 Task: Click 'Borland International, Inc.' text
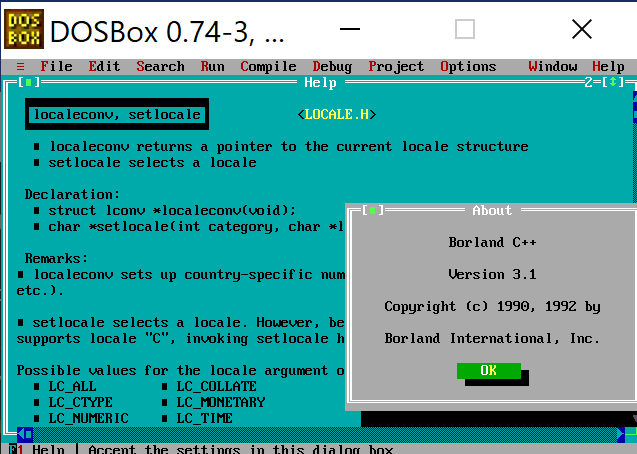coord(492,338)
